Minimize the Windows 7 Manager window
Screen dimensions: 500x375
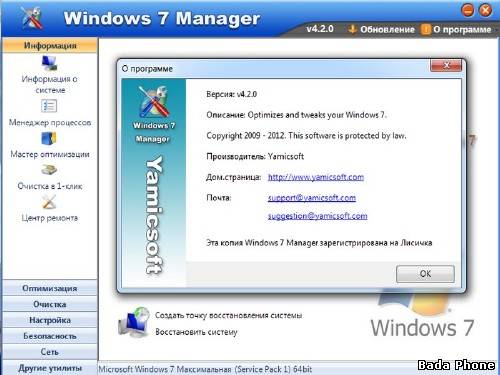(468, 10)
